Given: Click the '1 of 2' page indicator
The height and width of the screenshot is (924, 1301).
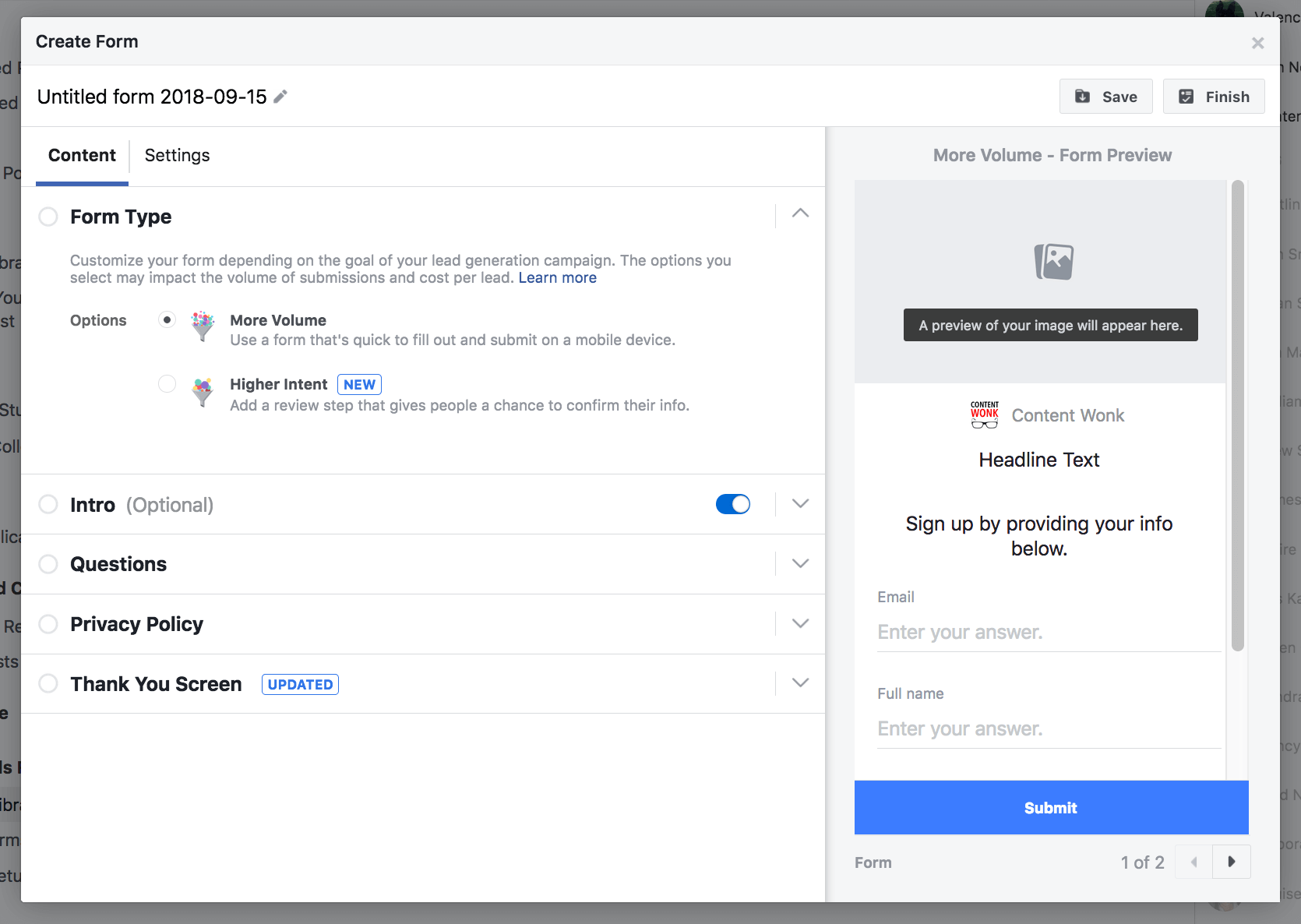Looking at the screenshot, I should click(x=1142, y=862).
